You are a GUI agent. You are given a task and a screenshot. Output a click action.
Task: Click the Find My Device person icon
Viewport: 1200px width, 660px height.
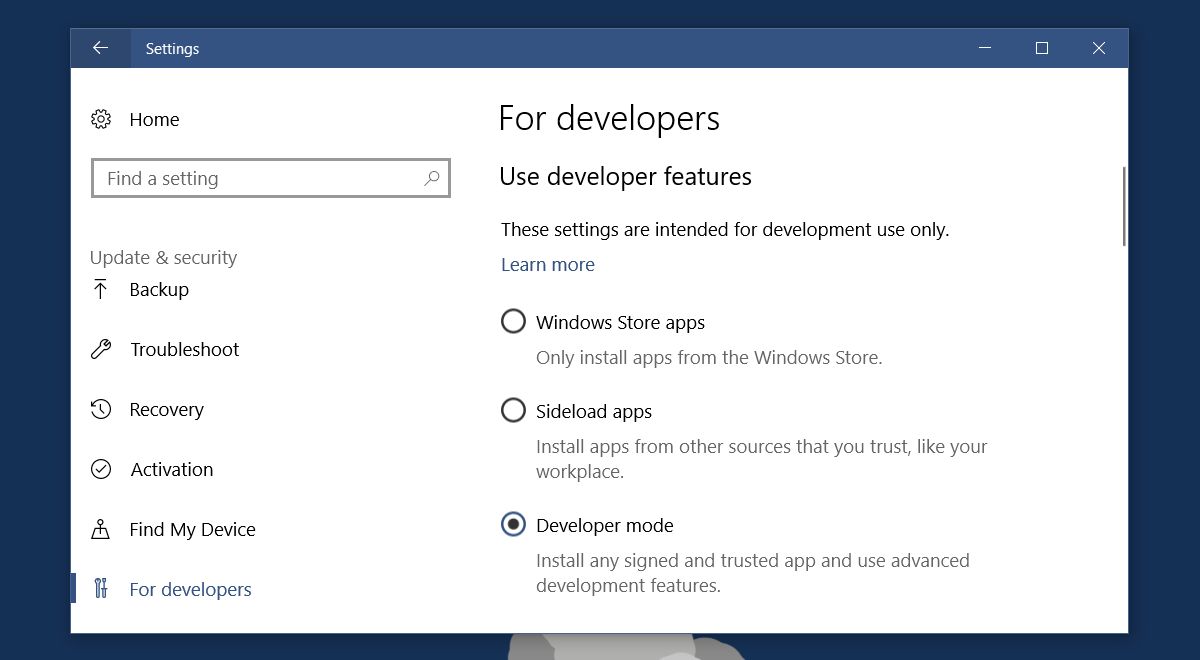(x=100, y=530)
